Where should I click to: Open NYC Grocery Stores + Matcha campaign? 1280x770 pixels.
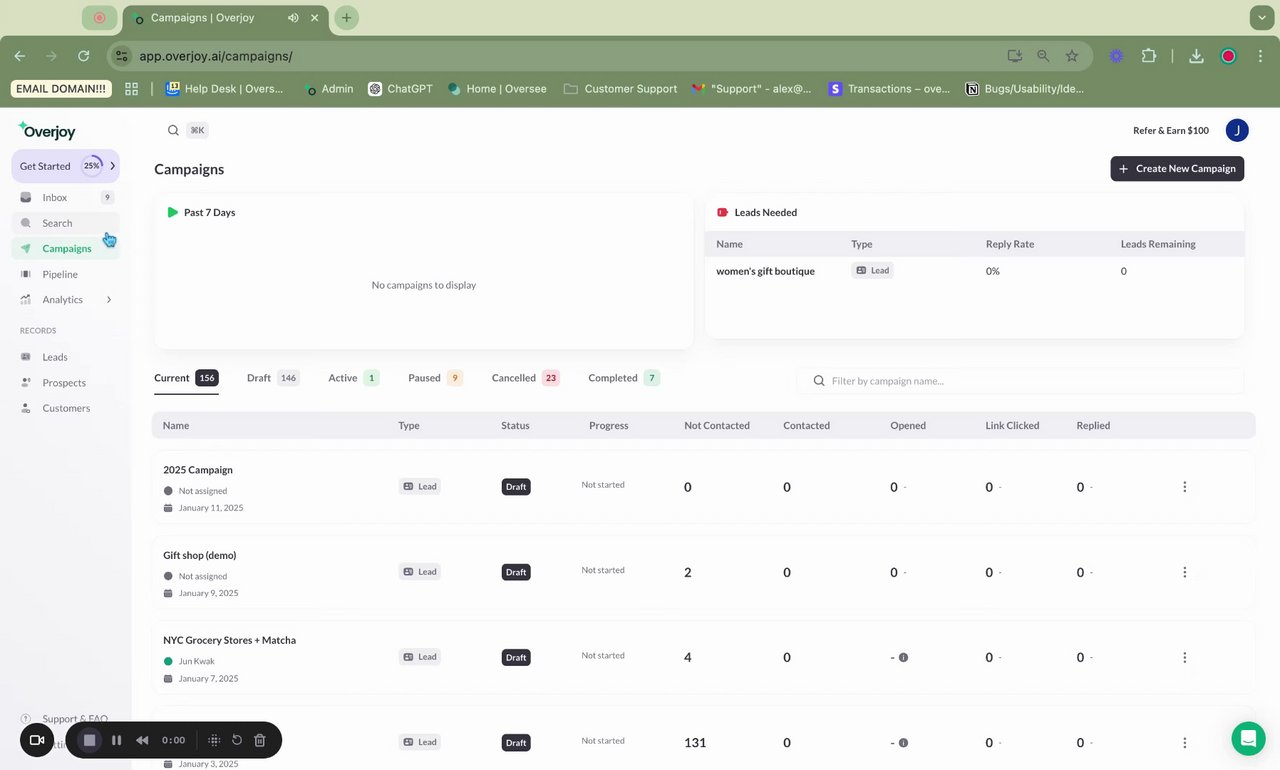pos(703,657)
